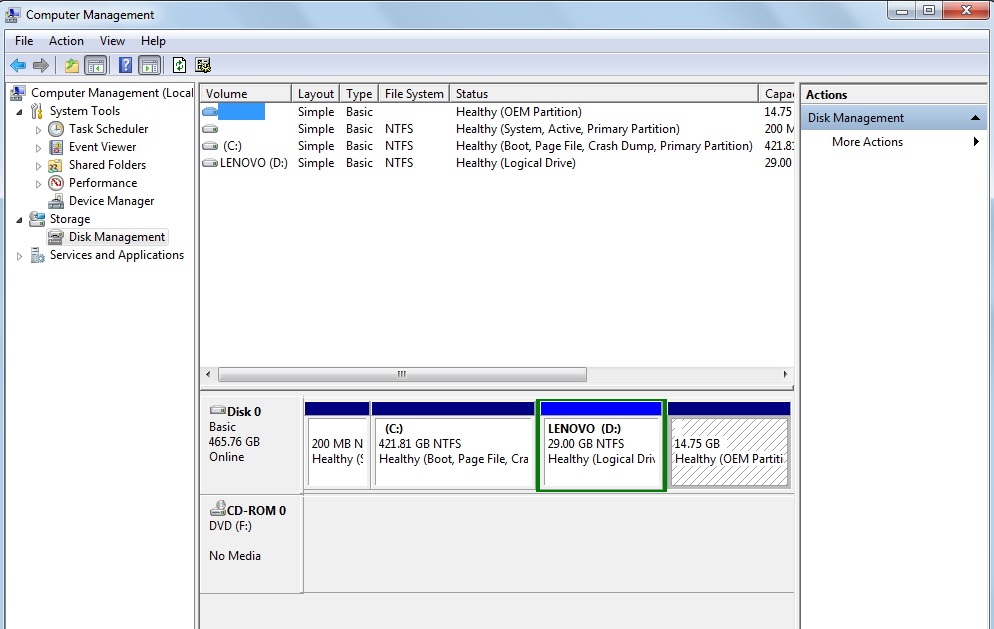Collapse the System Tools tree node
The height and width of the screenshot is (629, 994).
[21, 111]
